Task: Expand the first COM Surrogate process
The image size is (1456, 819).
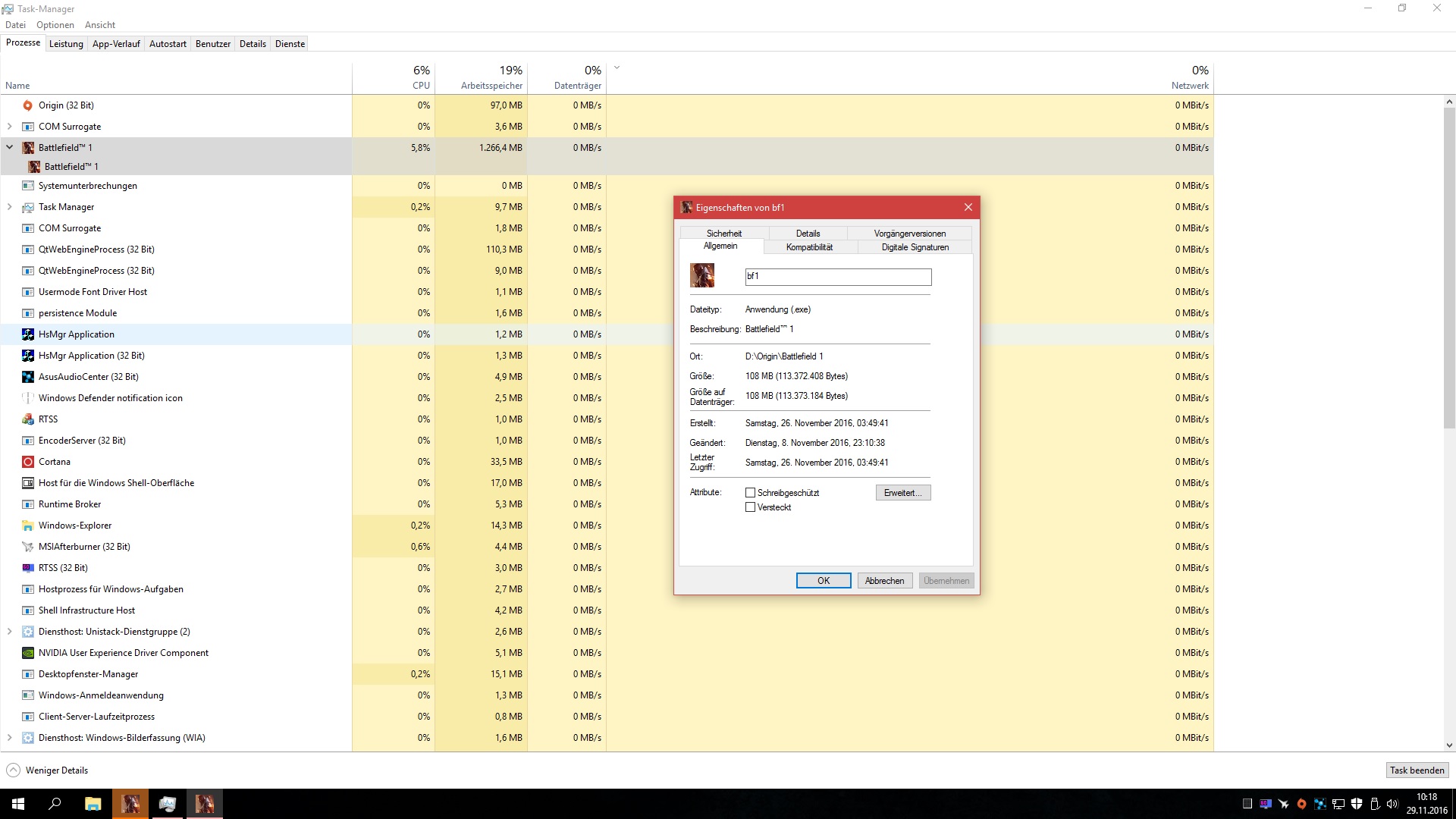Action: (x=10, y=127)
